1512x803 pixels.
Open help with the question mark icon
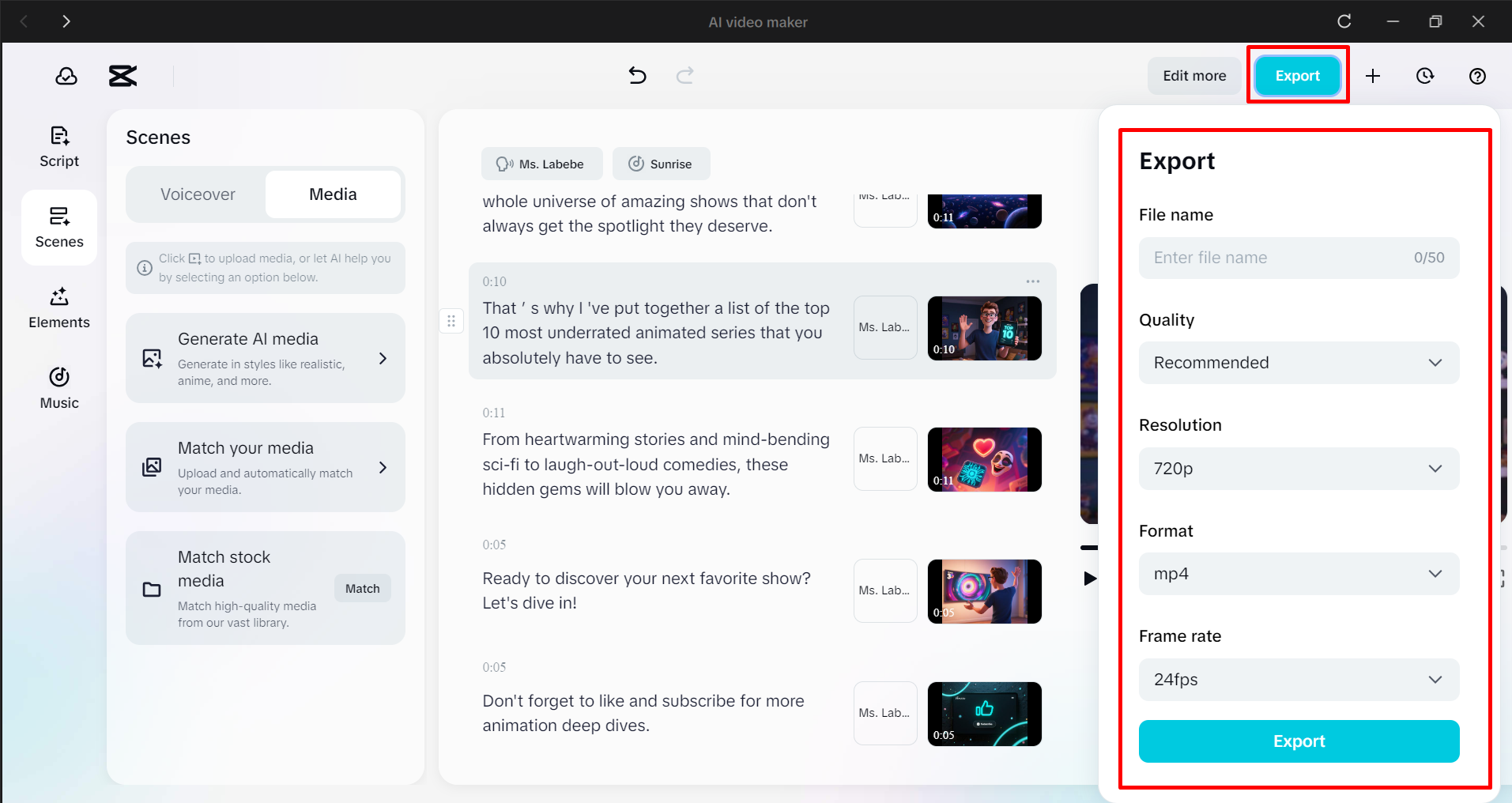tap(1477, 76)
